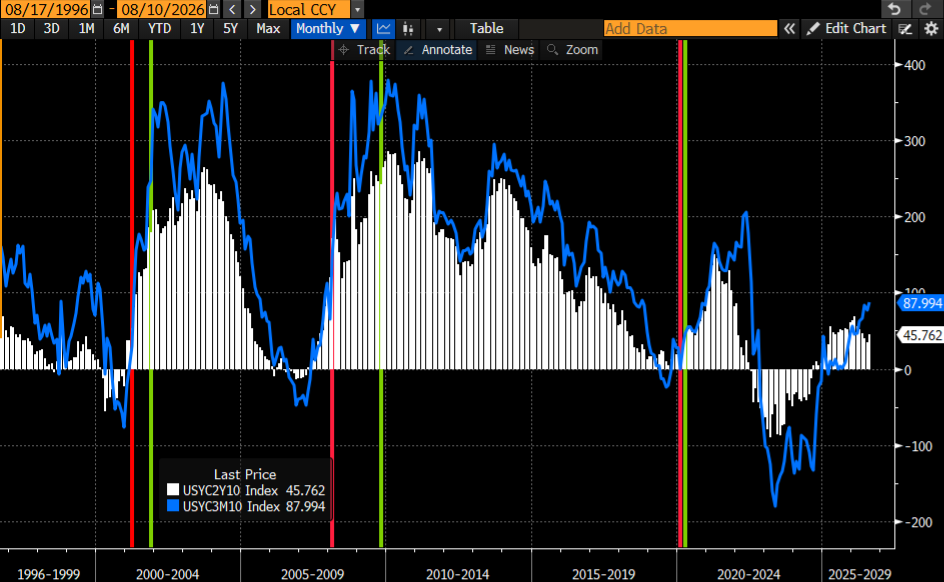Screen dimensions: 944x582
Task: Shift date range back with left arrow
Action: pyautogui.click(x=232, y=10)
